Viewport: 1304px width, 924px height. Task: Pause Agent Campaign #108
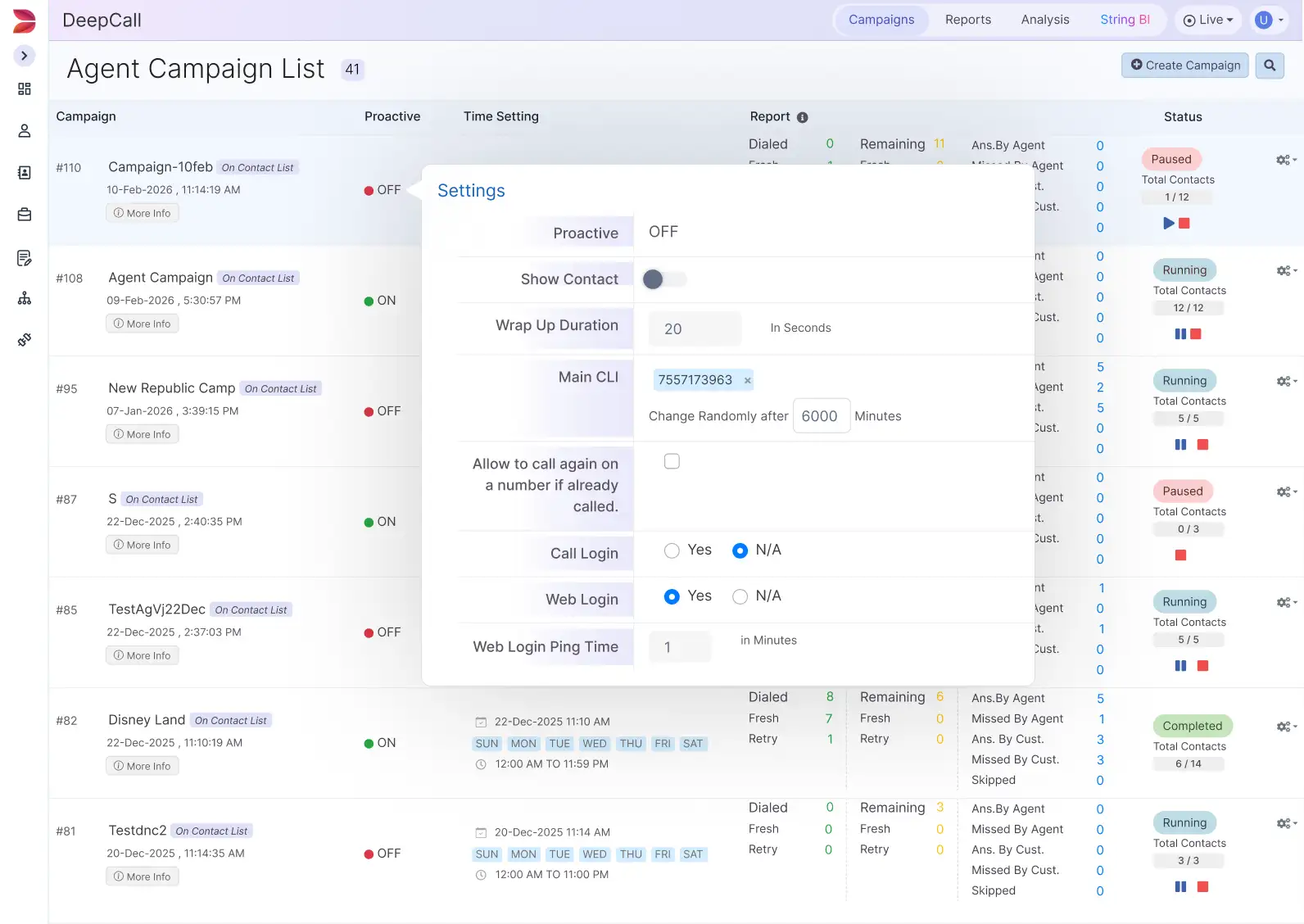1180,333
